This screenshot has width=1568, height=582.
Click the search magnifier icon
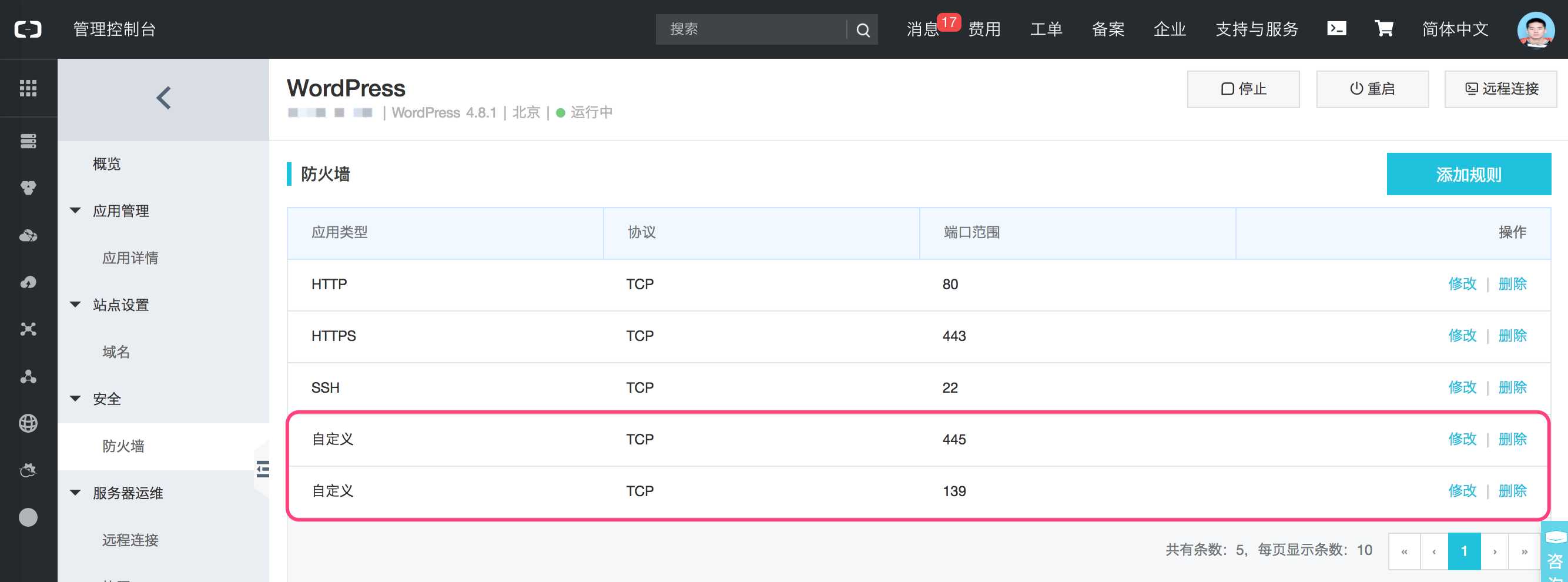[863, 30]
